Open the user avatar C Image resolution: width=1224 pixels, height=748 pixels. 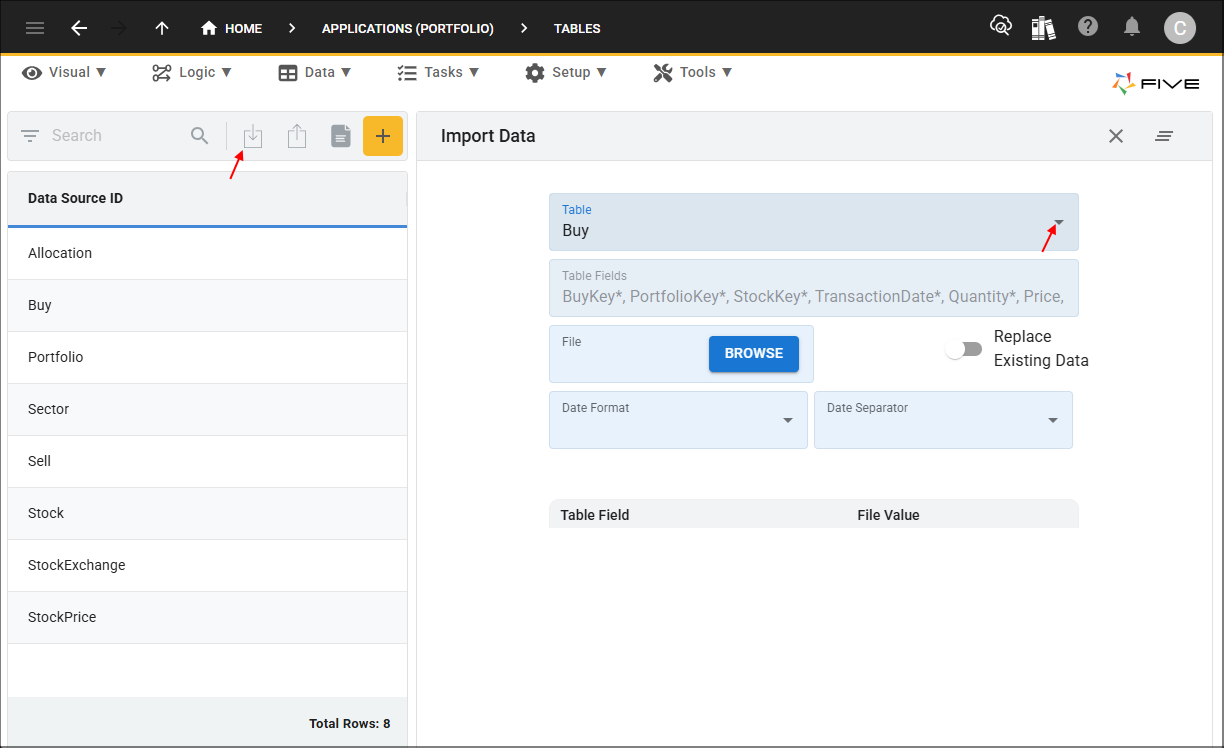1180,28
